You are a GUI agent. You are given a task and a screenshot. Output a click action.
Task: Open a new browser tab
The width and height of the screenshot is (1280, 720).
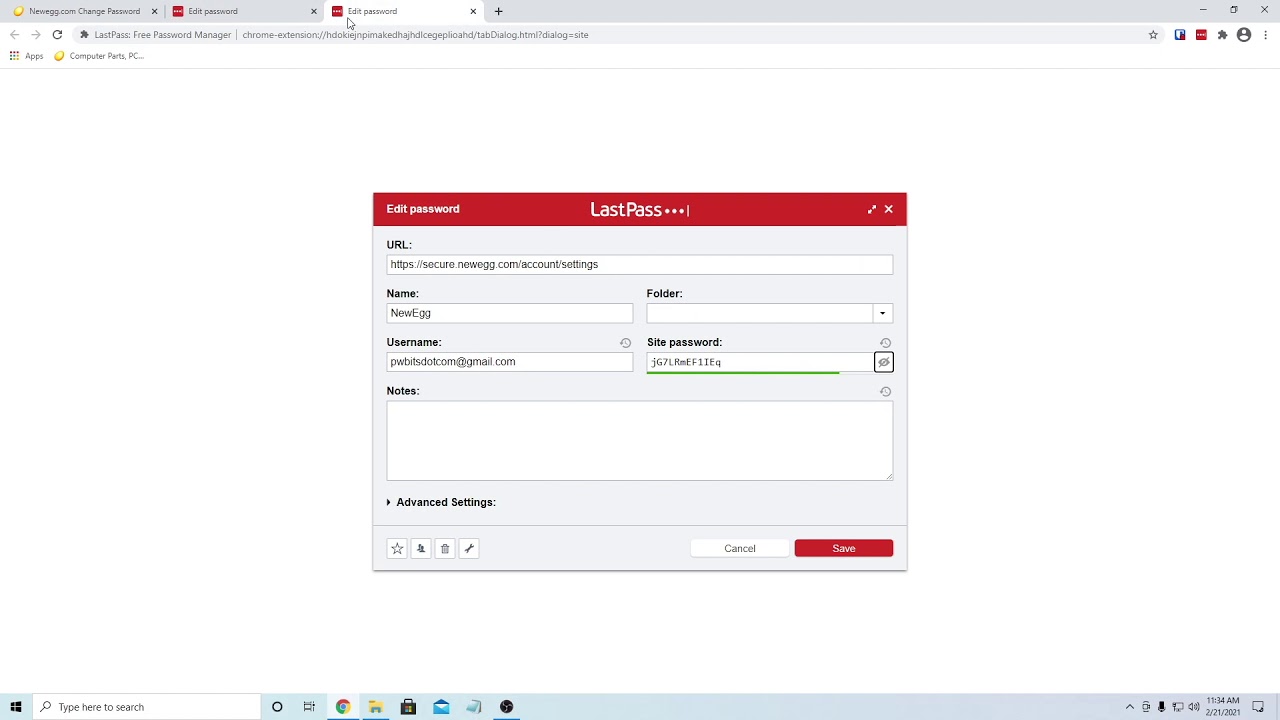(x=499, y=11)
